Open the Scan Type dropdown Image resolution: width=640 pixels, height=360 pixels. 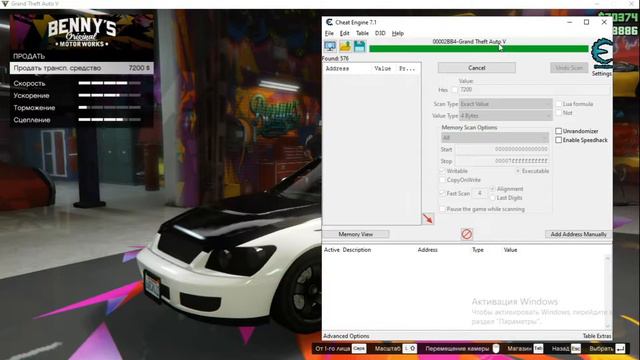pos(506,104)
